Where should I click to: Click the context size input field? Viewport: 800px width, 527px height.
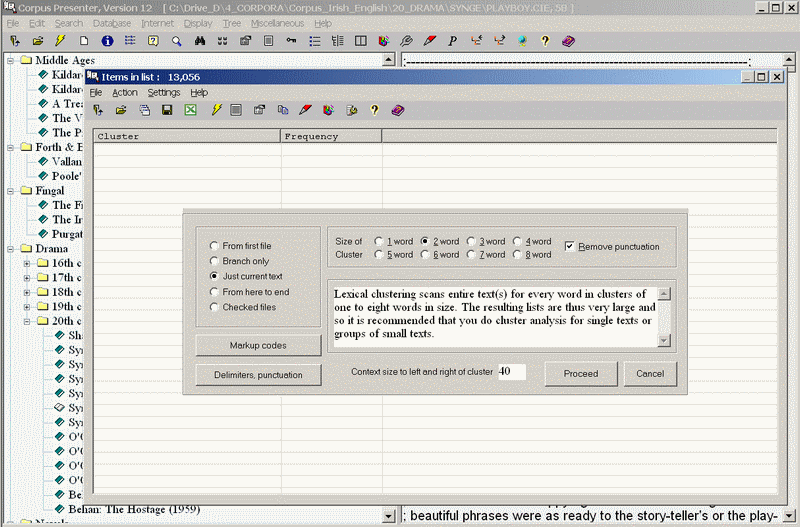click(511, 372)
